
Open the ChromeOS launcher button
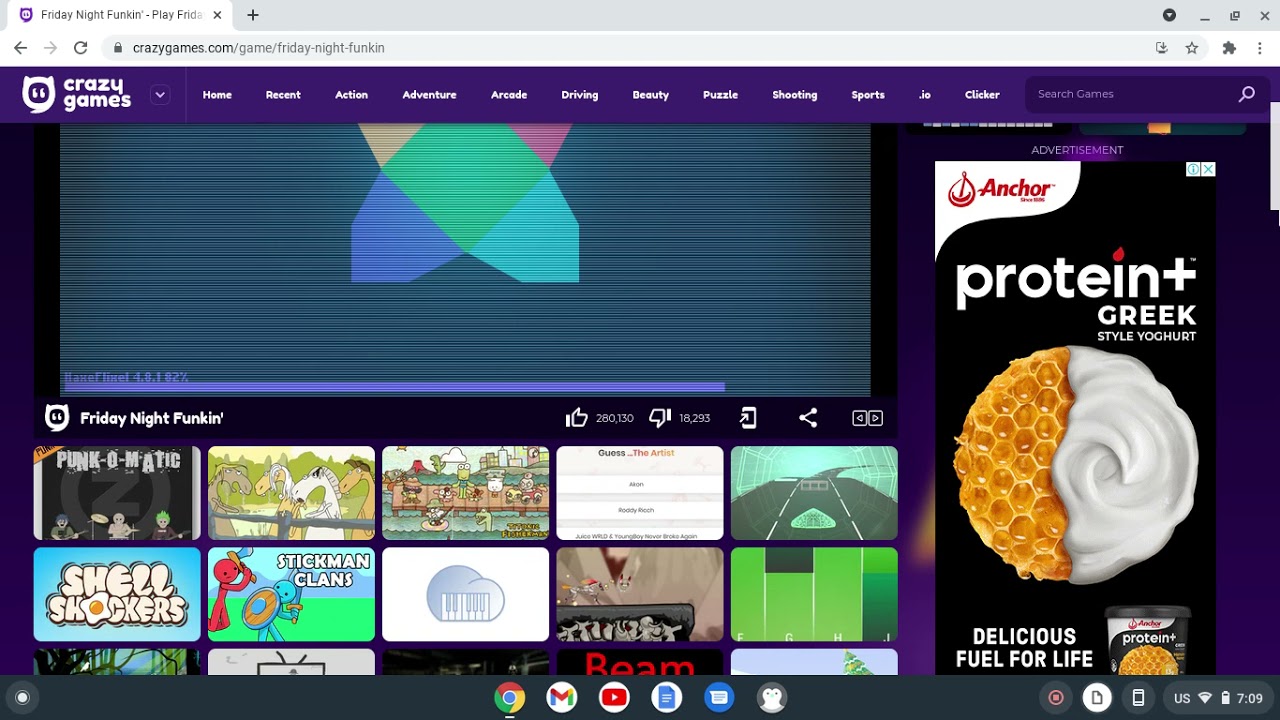[22, 698]
